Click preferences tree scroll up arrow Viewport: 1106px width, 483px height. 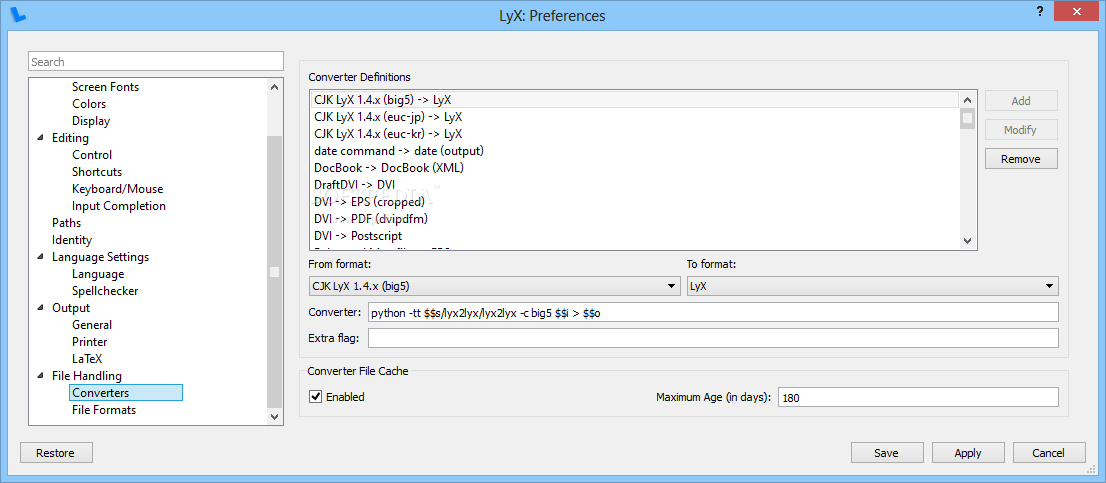tap(275, 86)
